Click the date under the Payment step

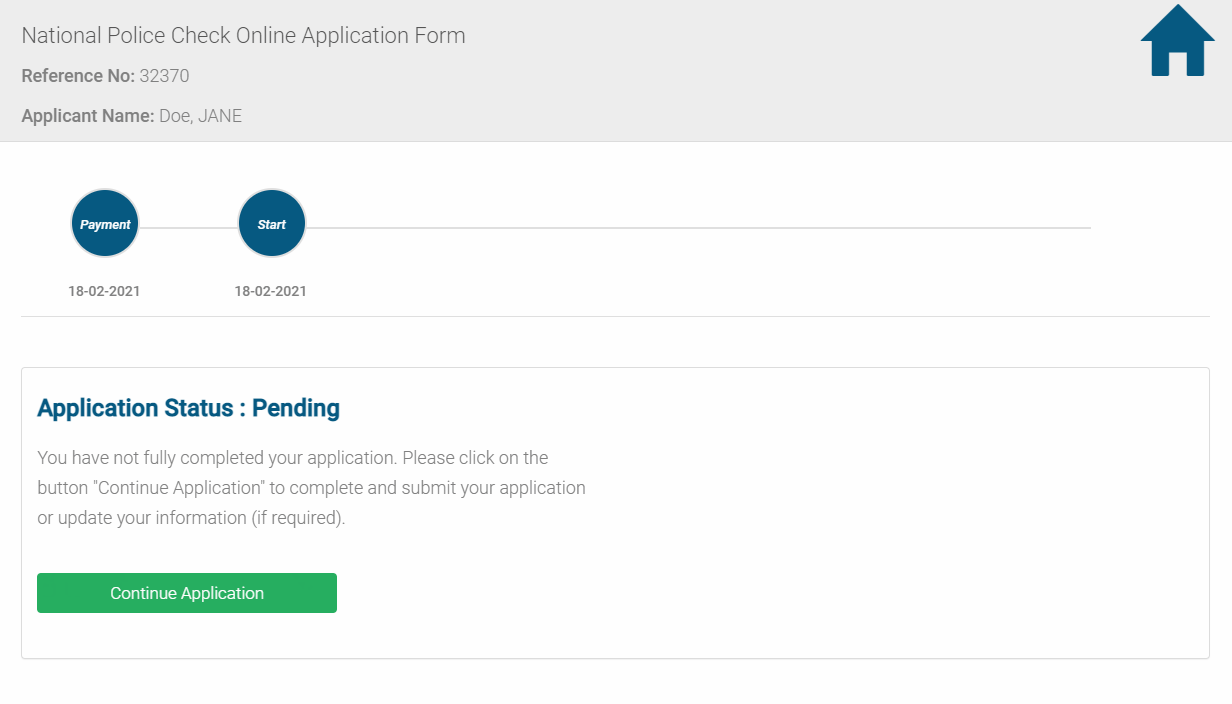click(x=104, y=292)
